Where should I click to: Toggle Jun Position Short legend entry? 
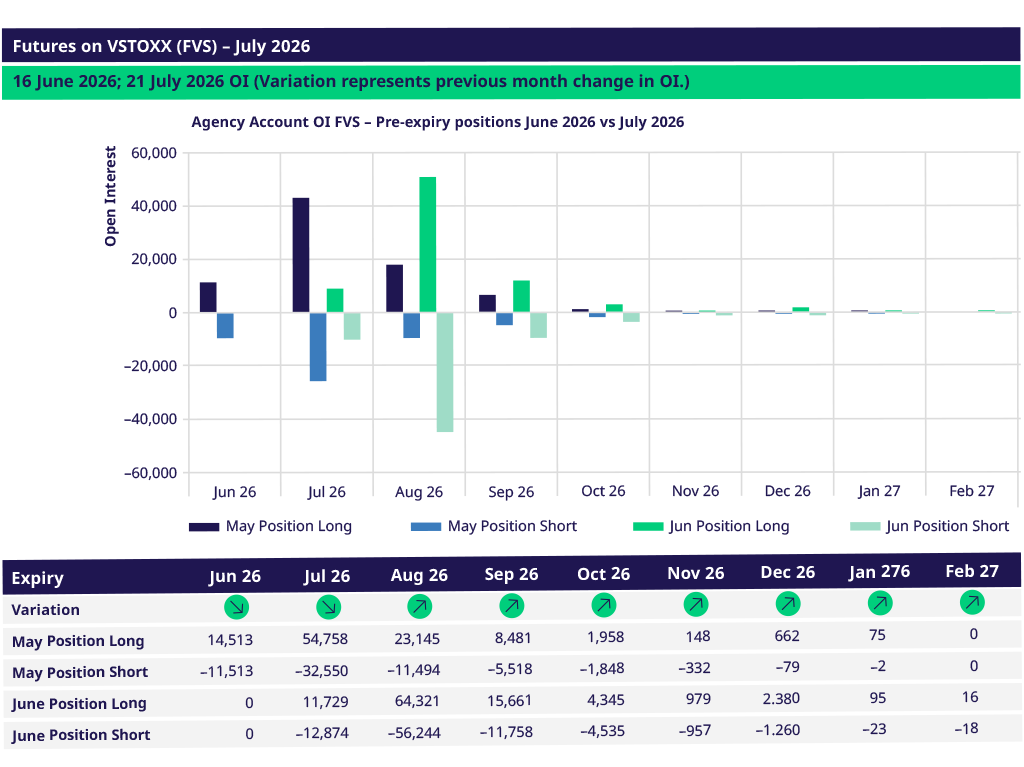[929, 526]
